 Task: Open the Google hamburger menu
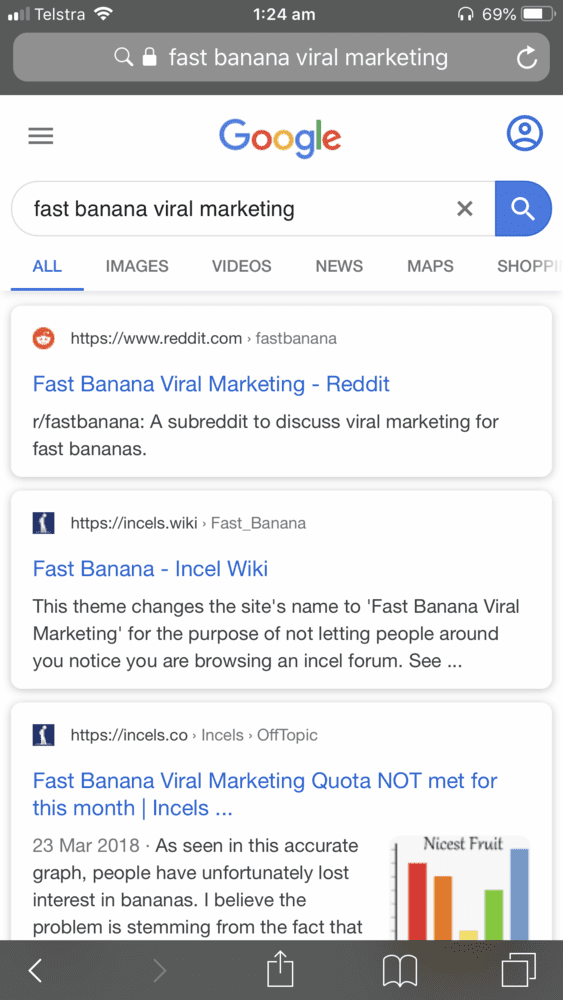point(41,135)
